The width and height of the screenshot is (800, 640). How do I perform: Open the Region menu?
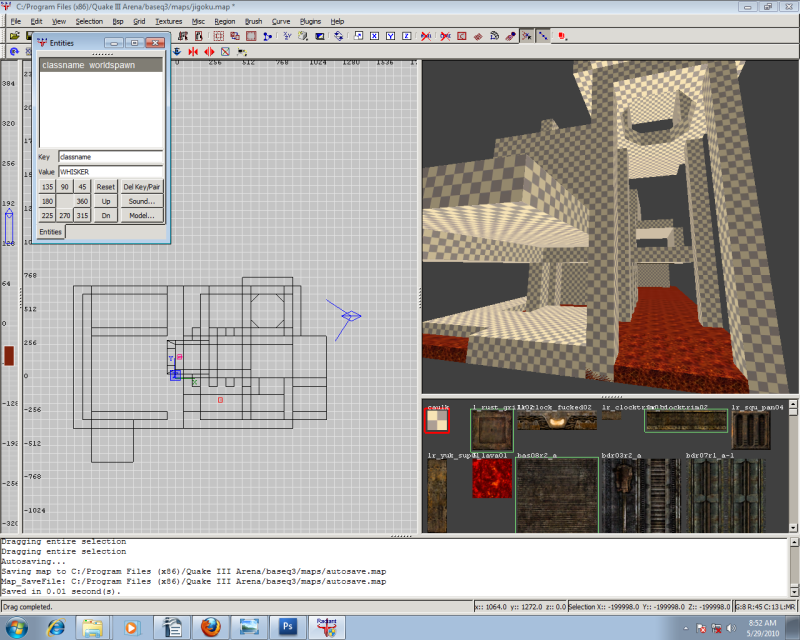point(225,21)
